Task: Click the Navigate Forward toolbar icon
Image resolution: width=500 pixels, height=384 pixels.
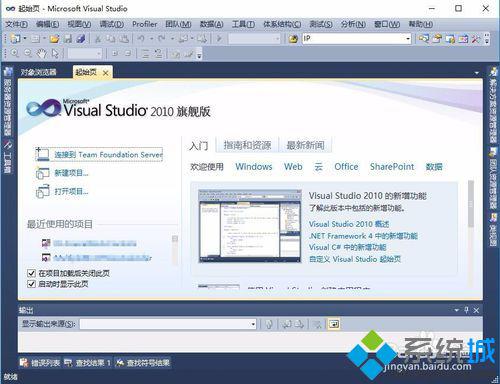Action: (202, 39)
